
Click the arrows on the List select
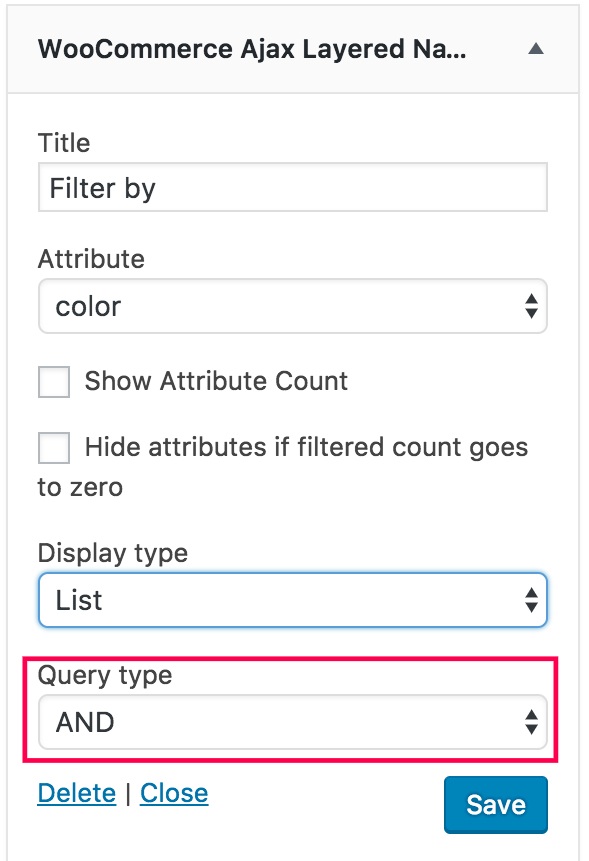(x=531, y=600)
